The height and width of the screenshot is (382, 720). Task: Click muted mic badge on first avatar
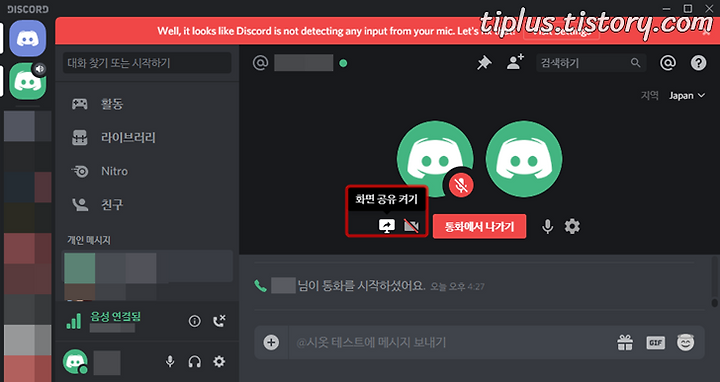click(461, 185)
